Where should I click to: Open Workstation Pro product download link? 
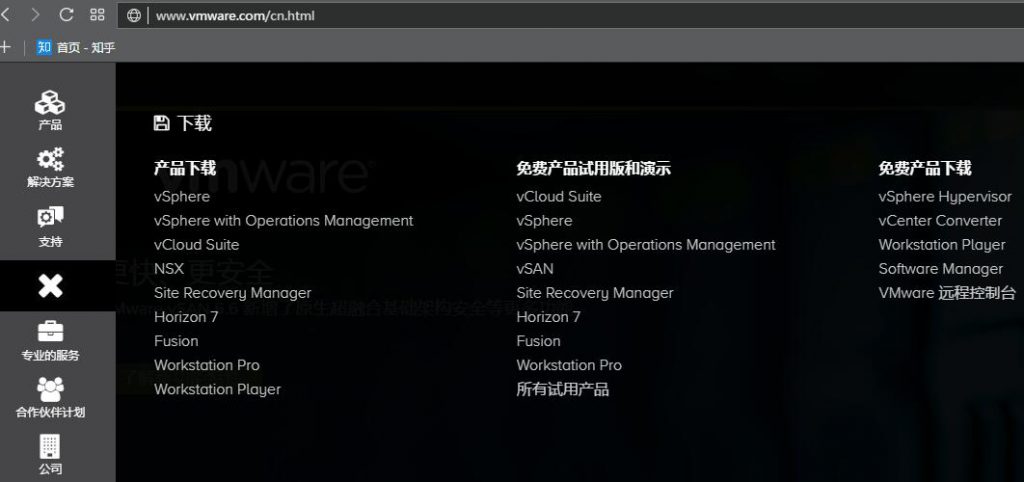click(x=207, y=365)
